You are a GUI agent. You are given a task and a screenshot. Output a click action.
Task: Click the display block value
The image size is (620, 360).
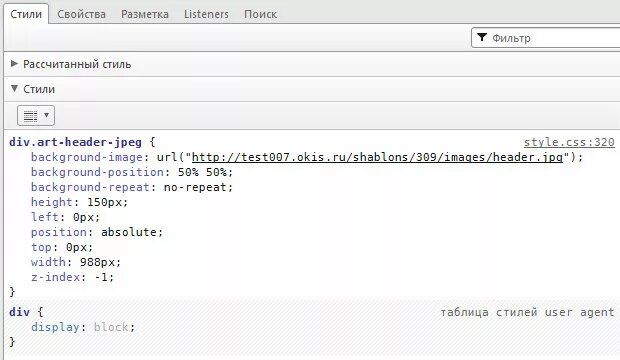tap(111, 327)
